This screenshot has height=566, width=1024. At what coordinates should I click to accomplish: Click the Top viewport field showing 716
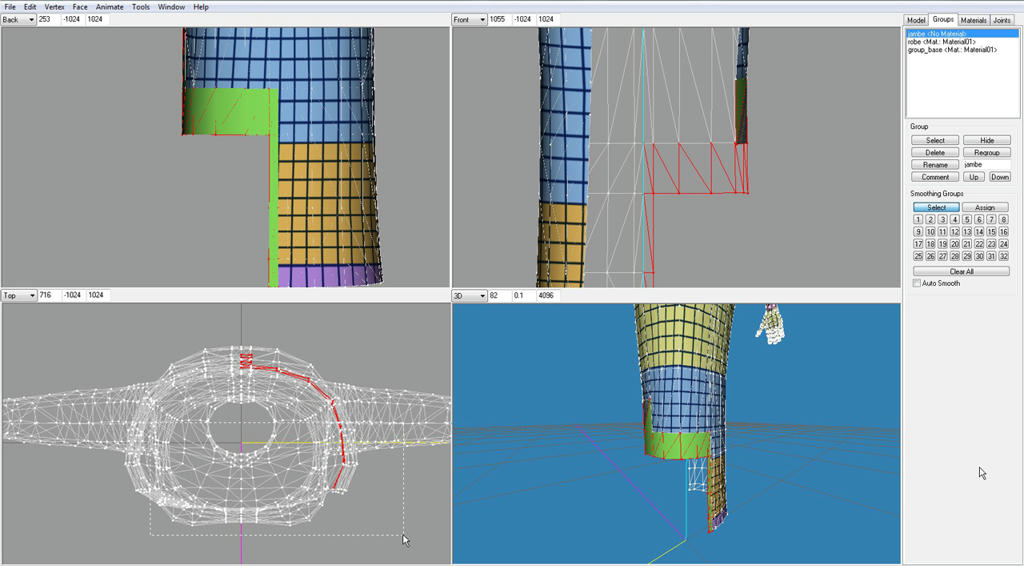(x=48, y=296)
